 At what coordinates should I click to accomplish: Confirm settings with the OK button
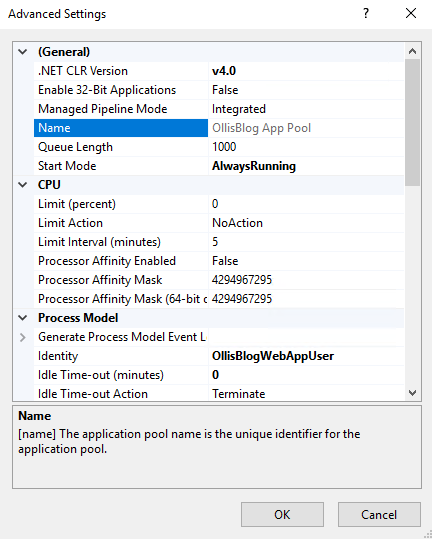[x=282, y=515]
